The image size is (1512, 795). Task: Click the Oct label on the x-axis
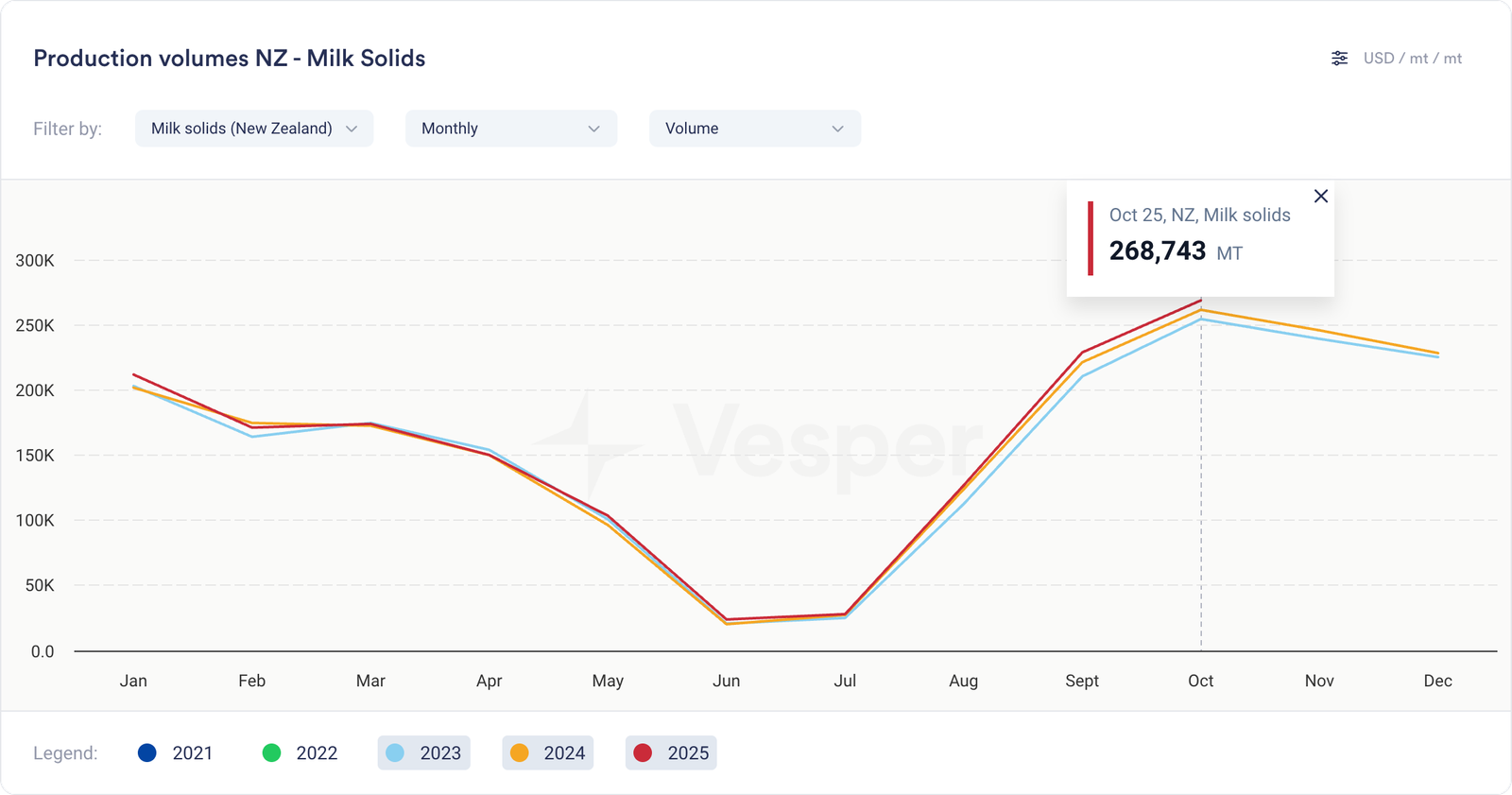coord(1200,681)
